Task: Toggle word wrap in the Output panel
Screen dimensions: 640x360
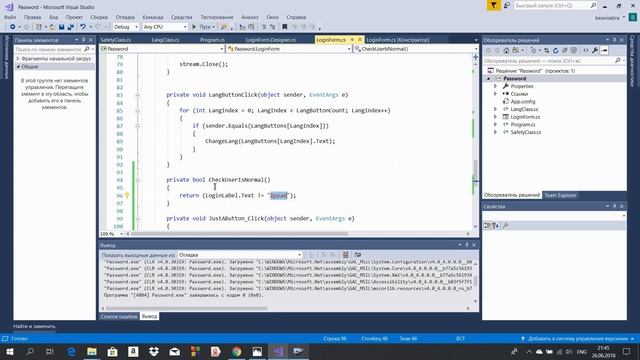Action: pos(358,255)
